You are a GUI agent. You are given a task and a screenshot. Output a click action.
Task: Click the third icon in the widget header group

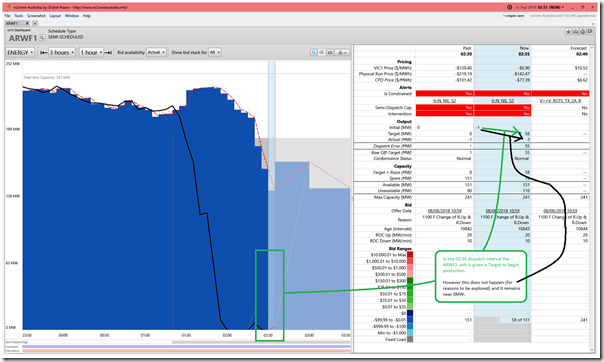point(583,32)
